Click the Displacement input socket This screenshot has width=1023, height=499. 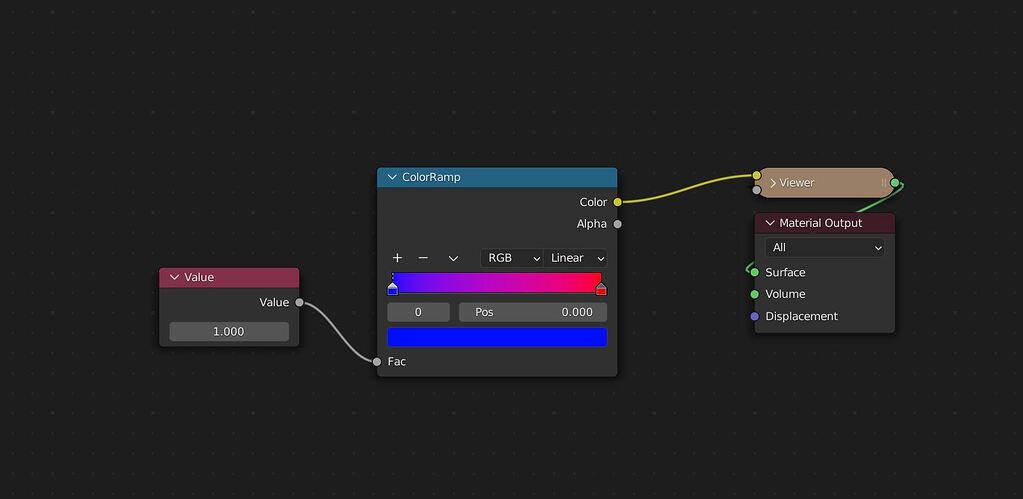point(755,316)
